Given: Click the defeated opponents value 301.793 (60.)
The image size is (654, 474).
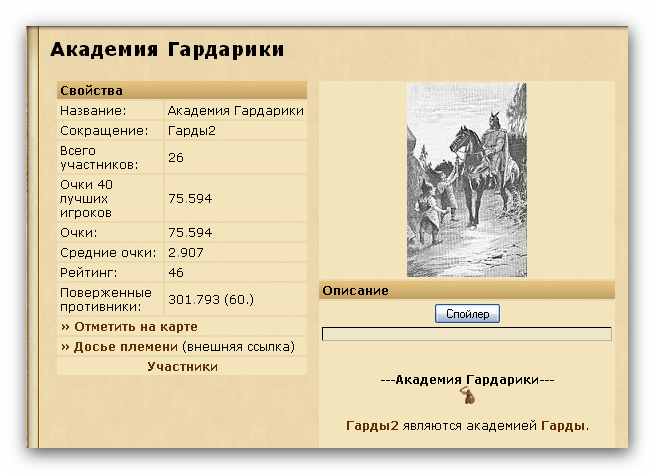Looking at the screenshot, I should pyautogui.click(x=211, y=300).
